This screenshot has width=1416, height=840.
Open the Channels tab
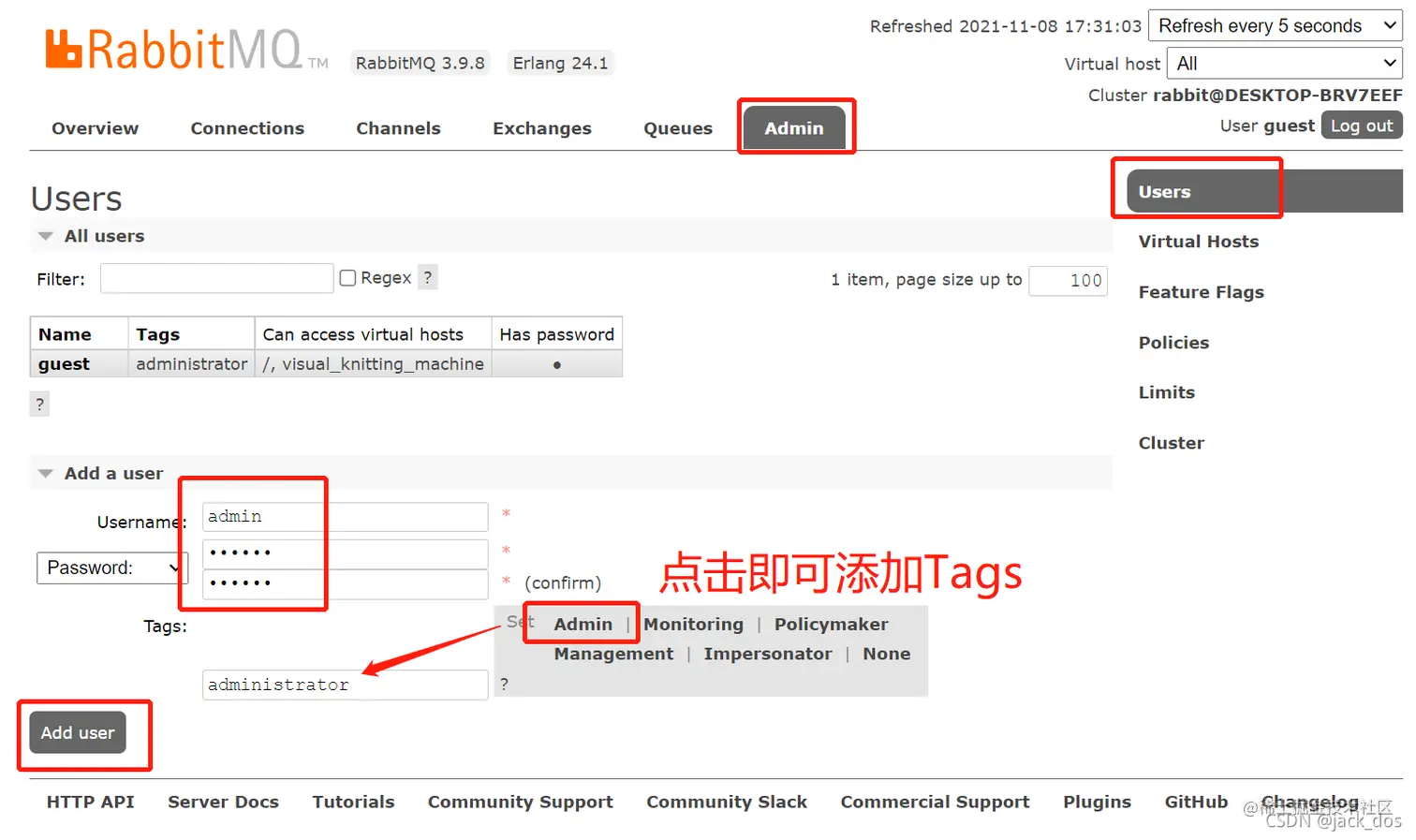pos(398,128)
